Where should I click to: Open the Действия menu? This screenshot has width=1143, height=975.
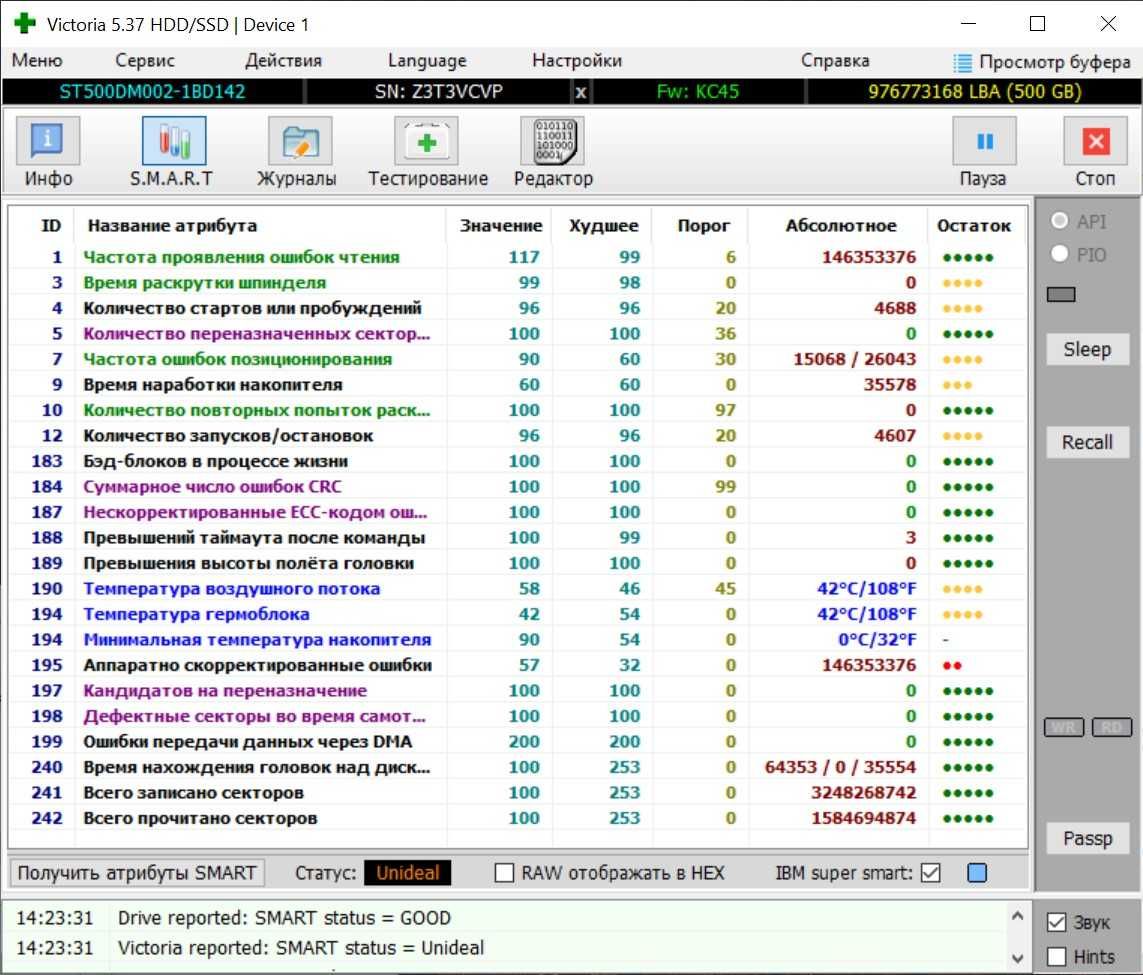pyautogui.click(x=283, y=60)
